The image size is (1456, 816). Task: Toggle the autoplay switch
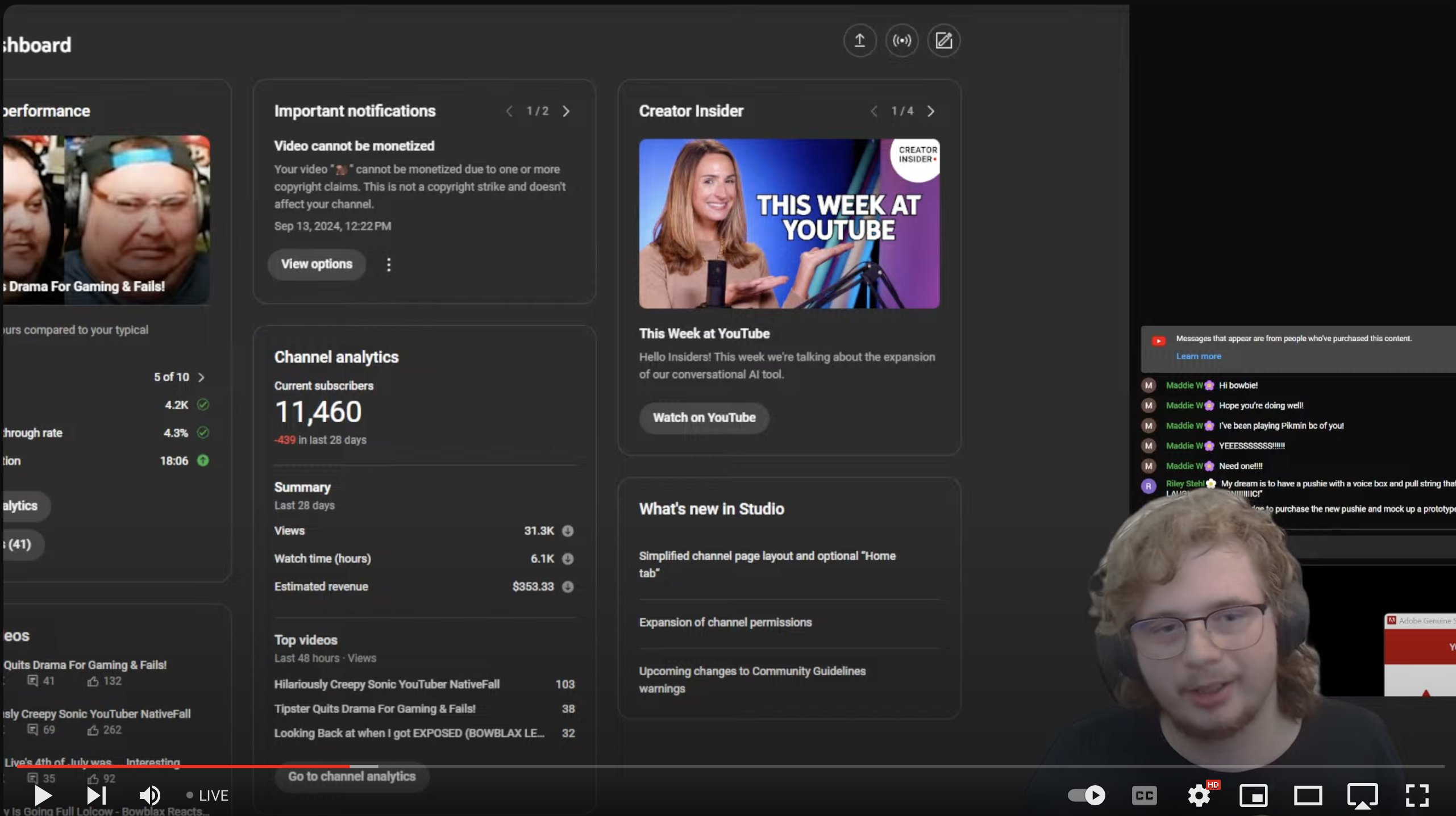[1086, 795]
